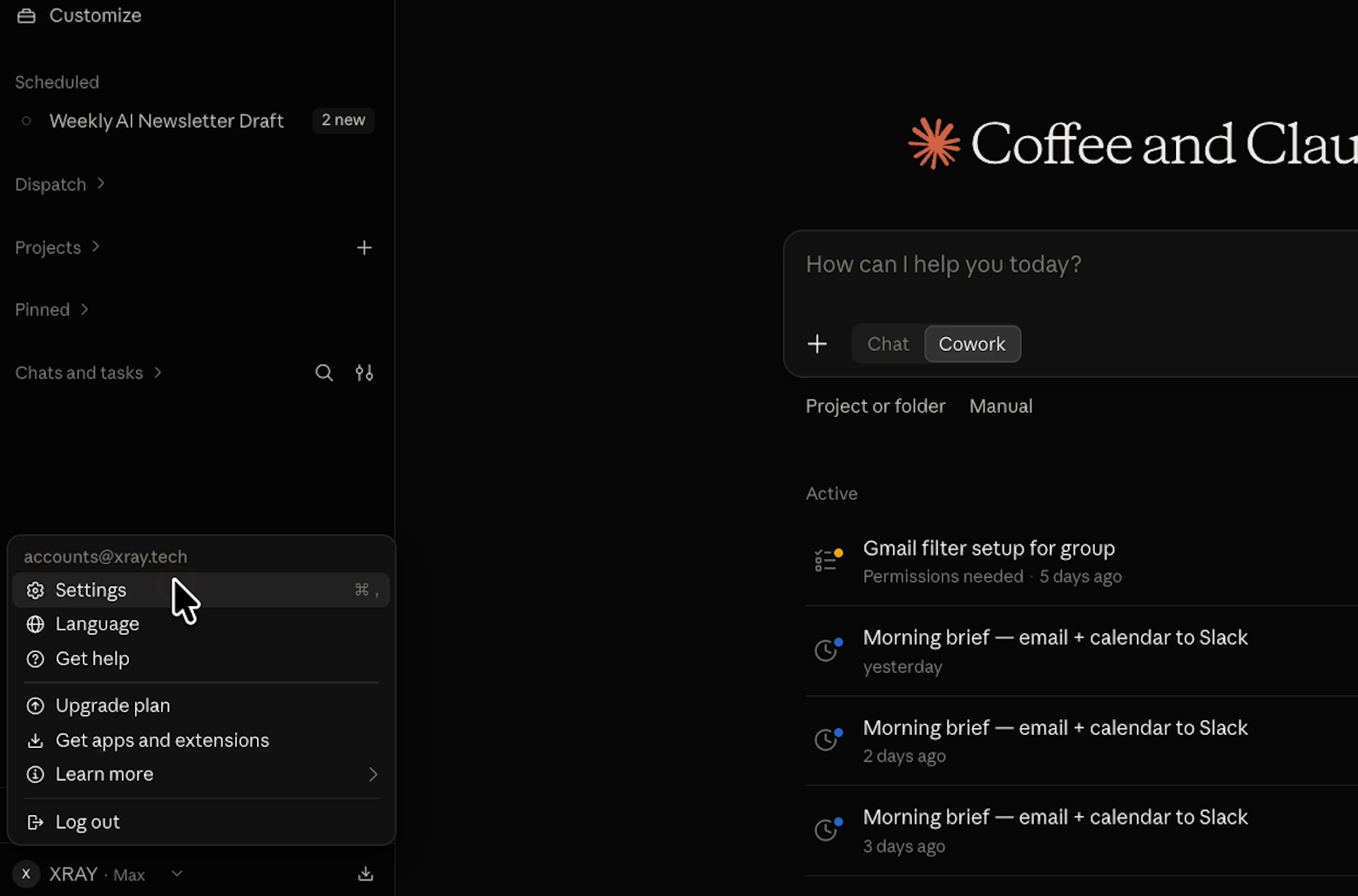This screenshot has width=1358, height=896.
Task: Open Settings from the account menu
Action: [x=201, y=590]
